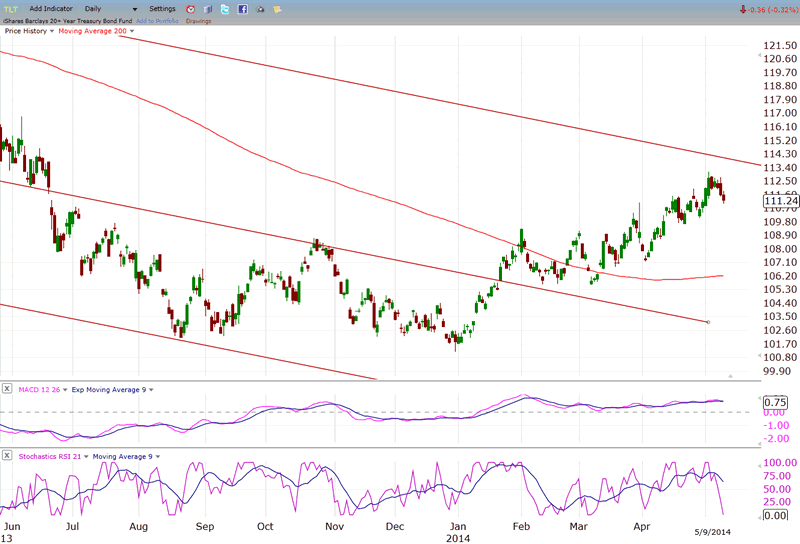Click the blue book icon in toolbar
800x544 pixels.
point(209,9)
